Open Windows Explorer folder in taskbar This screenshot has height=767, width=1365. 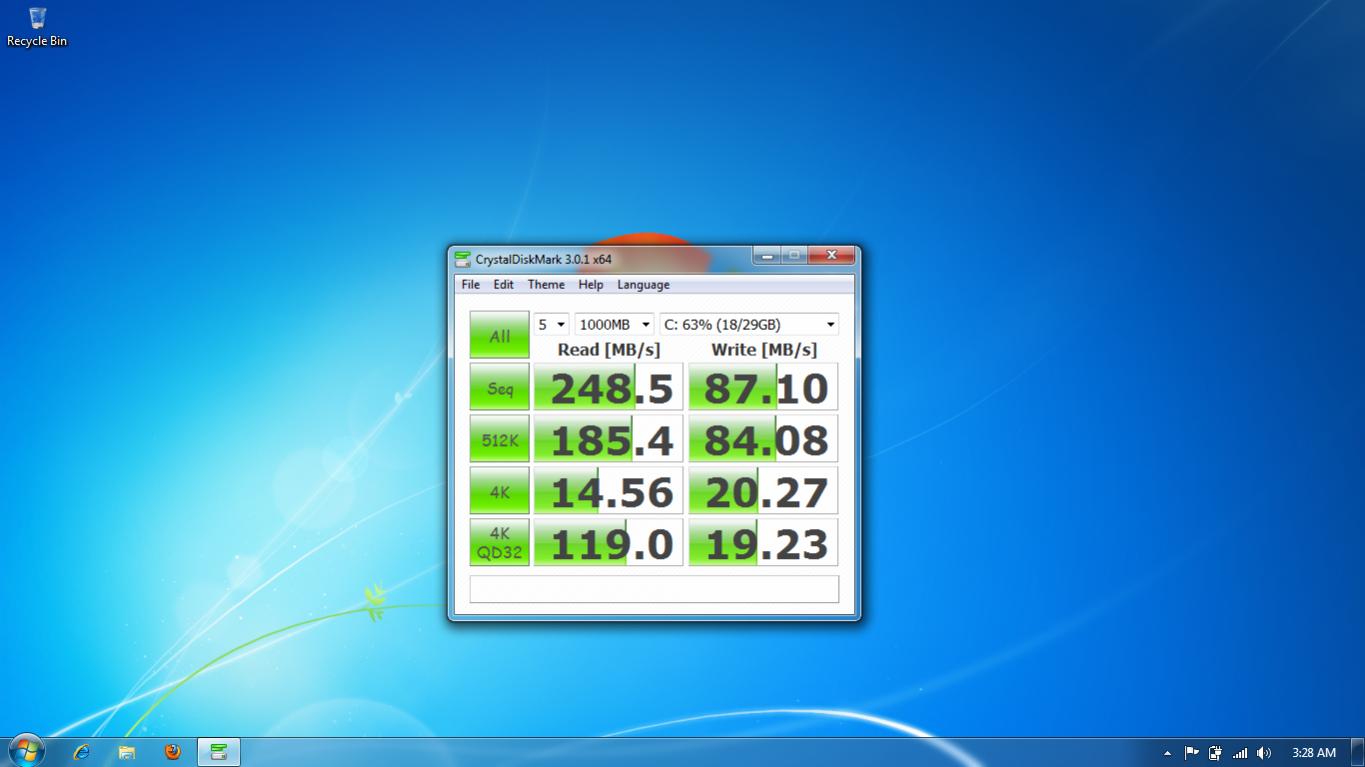127,752
